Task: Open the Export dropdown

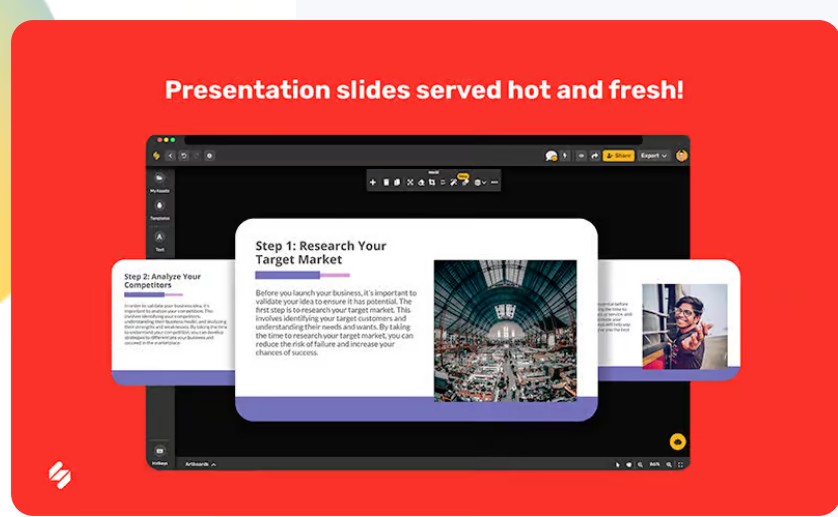Action: click(x=654, y=156)
